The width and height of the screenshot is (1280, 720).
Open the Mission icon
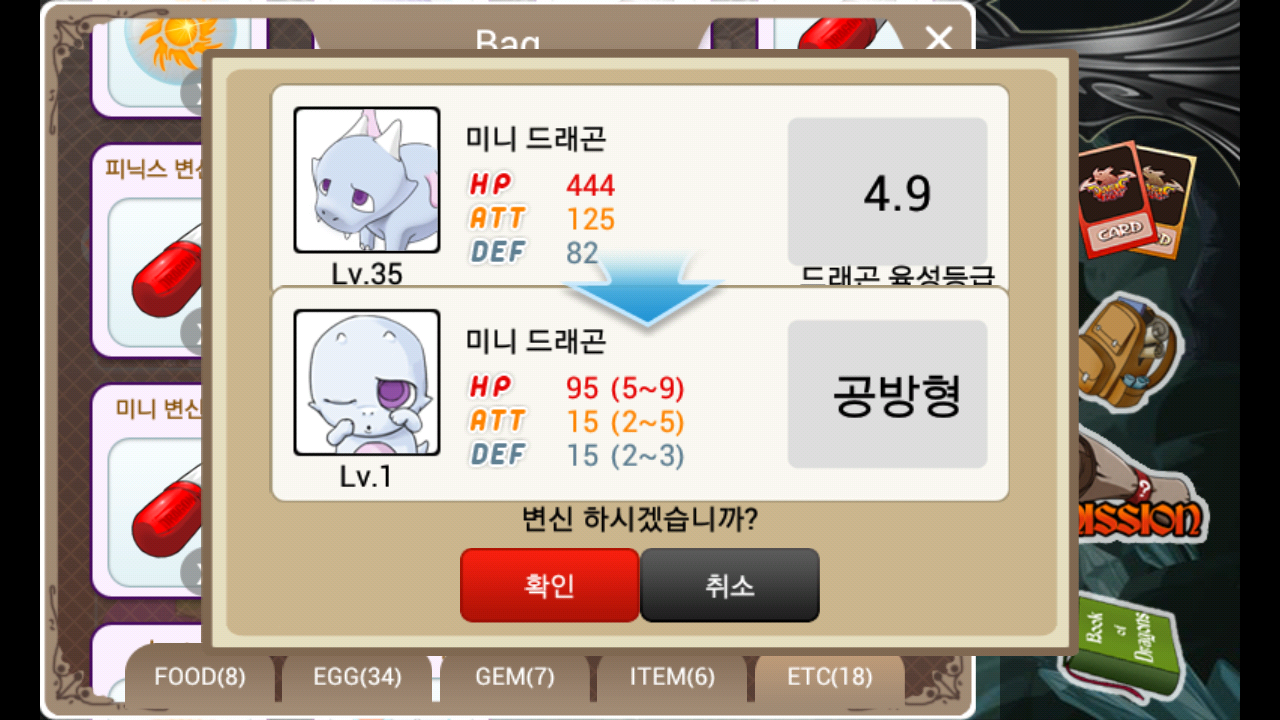[1140, 500]
